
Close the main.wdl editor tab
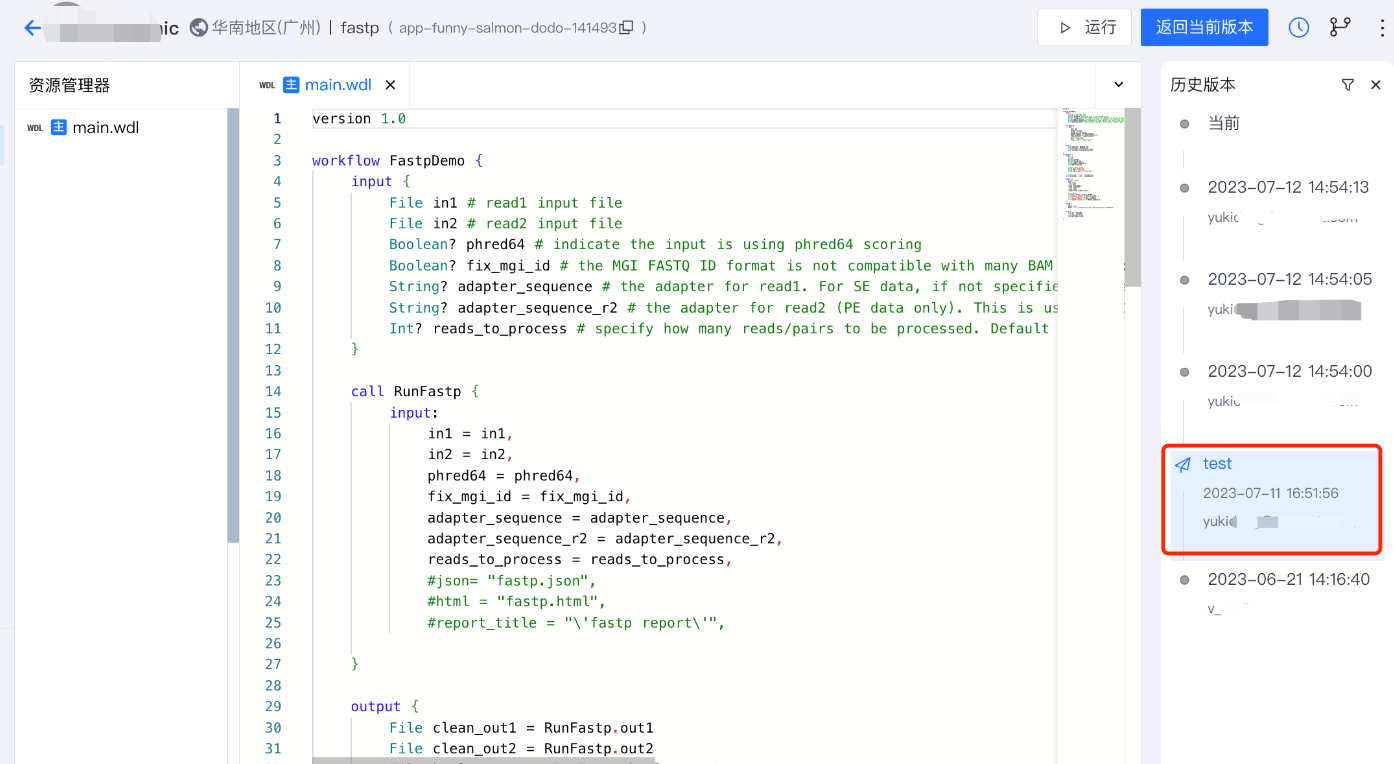[391, 85]
